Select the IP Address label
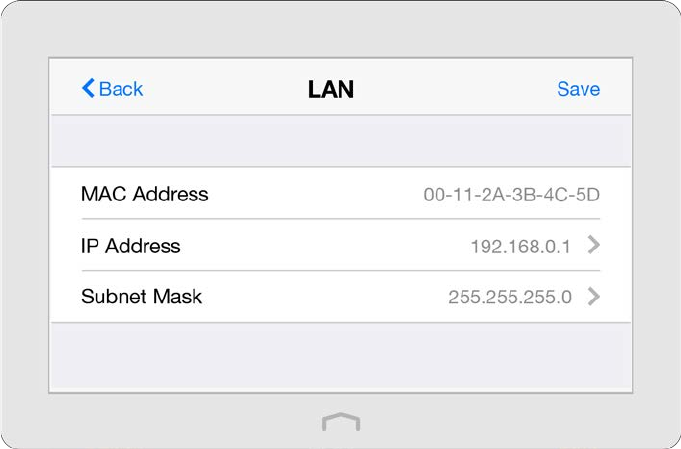 [x=130, y=245]
